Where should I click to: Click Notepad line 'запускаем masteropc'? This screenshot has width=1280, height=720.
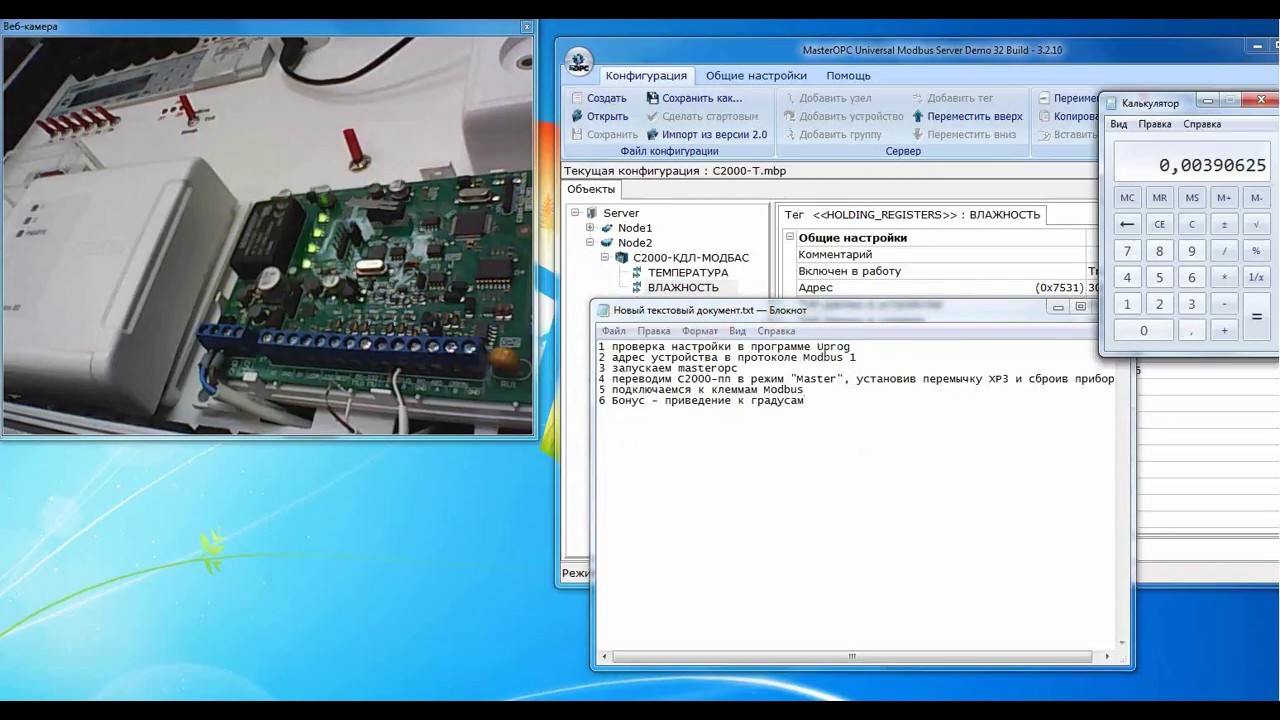tap(667, 368)
